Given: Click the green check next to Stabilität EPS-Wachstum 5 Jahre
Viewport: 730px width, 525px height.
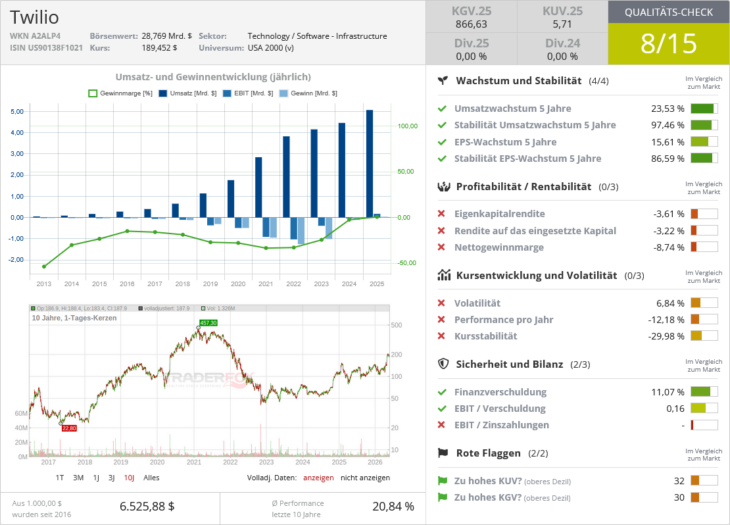Looking at the screenshot, I should click(442, 159).
